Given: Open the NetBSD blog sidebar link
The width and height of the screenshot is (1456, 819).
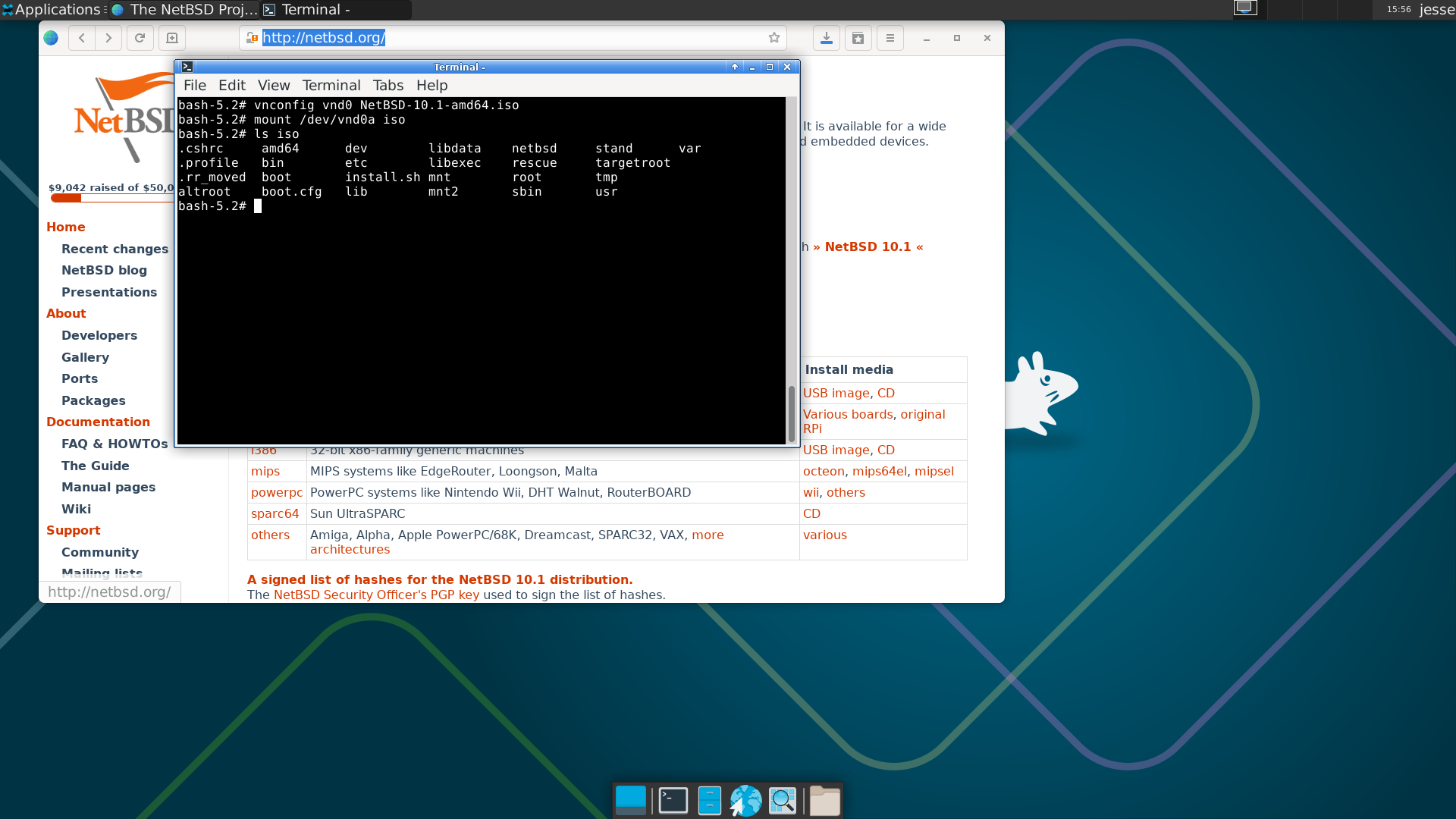Looking at the screenshot, I should 105,270.
